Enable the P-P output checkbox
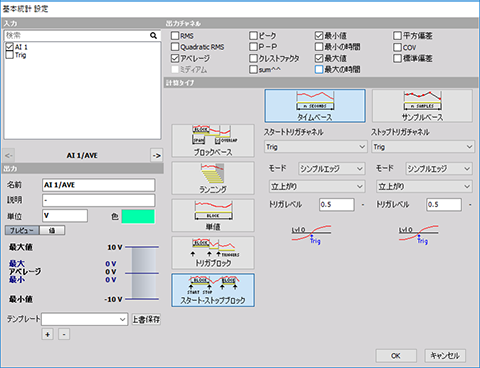 click(x=253, y=47)
